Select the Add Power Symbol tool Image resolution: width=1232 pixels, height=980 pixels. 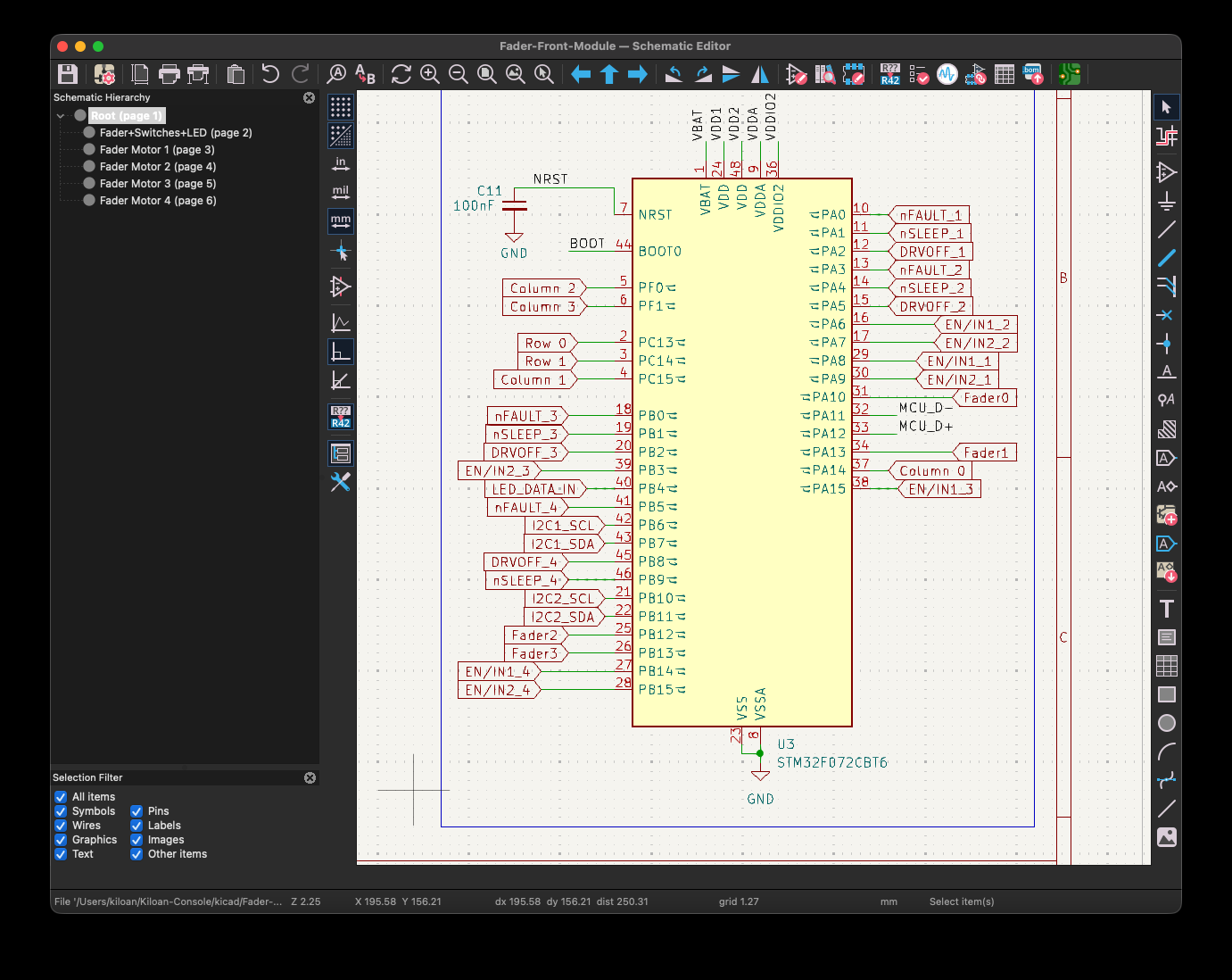[1166, 201]
